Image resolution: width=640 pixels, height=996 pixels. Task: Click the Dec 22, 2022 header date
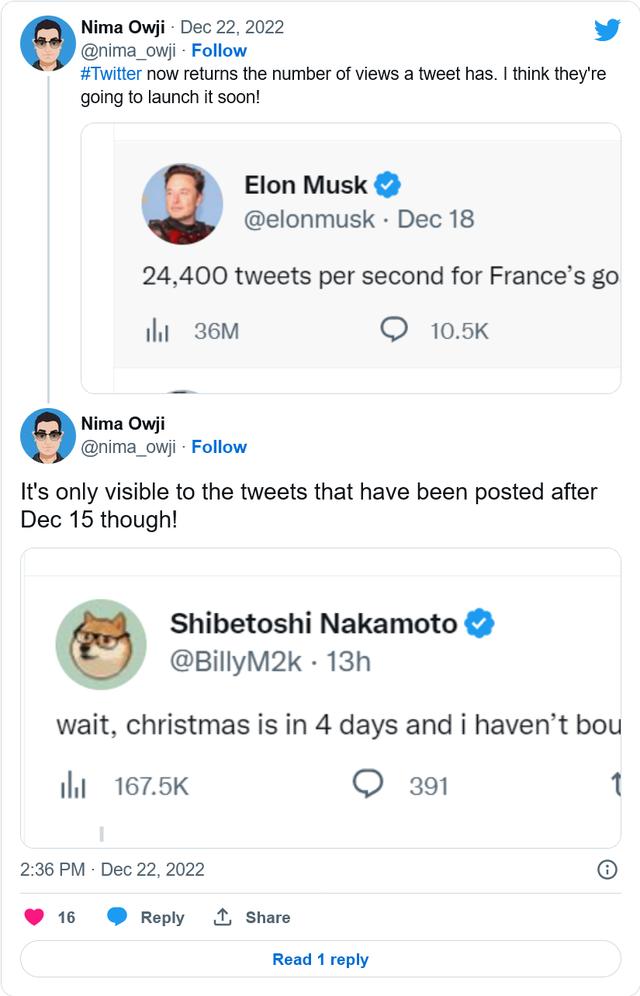click(232, 27)
